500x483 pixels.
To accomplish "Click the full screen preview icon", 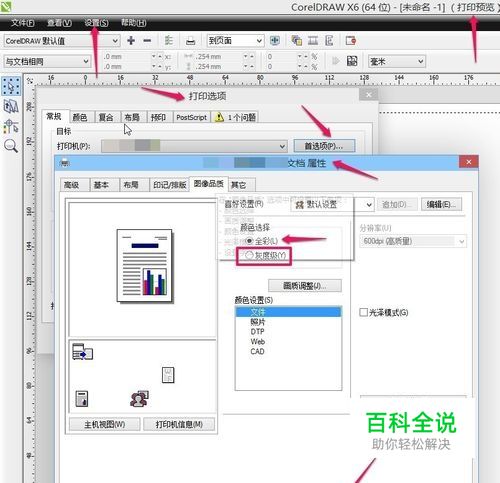I will (274, 41).
